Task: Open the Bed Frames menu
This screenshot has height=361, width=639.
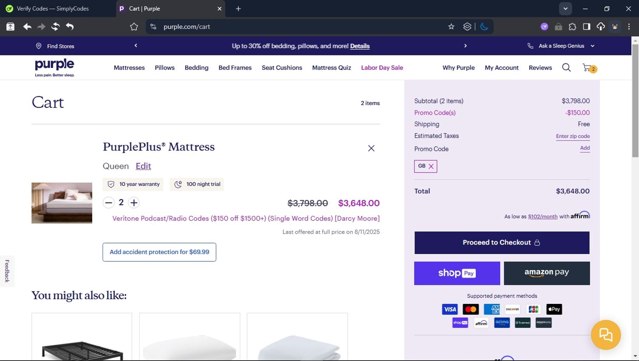Action: pyautogui.click(x=235, y=68)
